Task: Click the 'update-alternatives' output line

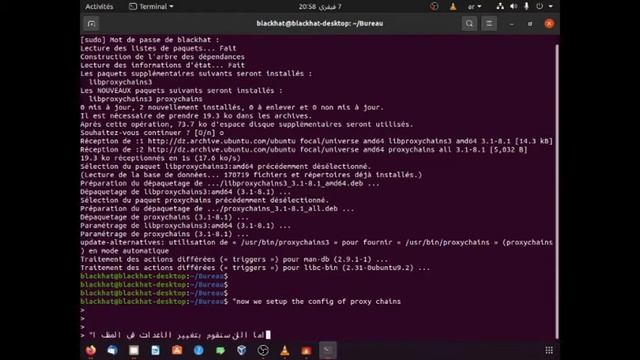Action: pos(316,247)
